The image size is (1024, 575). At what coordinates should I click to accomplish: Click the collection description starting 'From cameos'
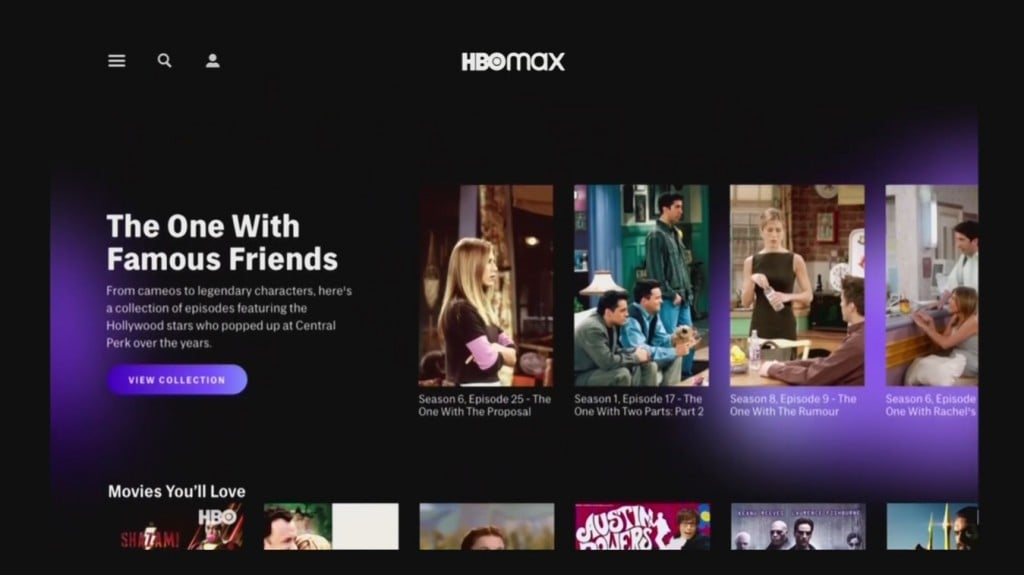click(x=229, y=317)
